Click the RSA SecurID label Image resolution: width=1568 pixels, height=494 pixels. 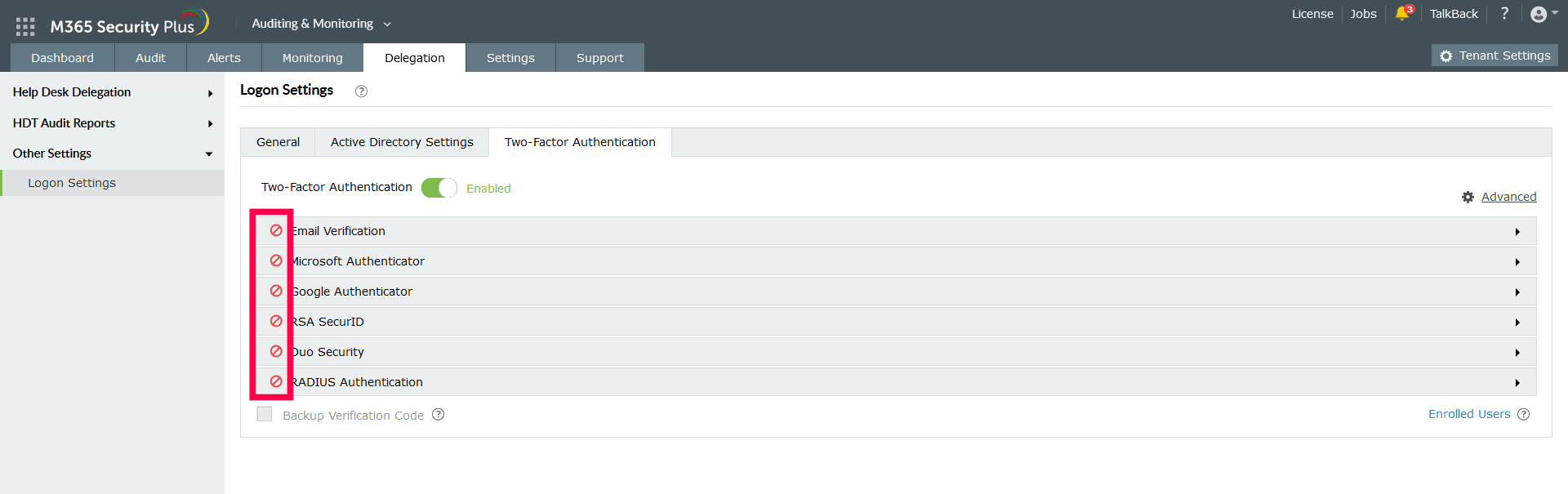coord(327,322)
